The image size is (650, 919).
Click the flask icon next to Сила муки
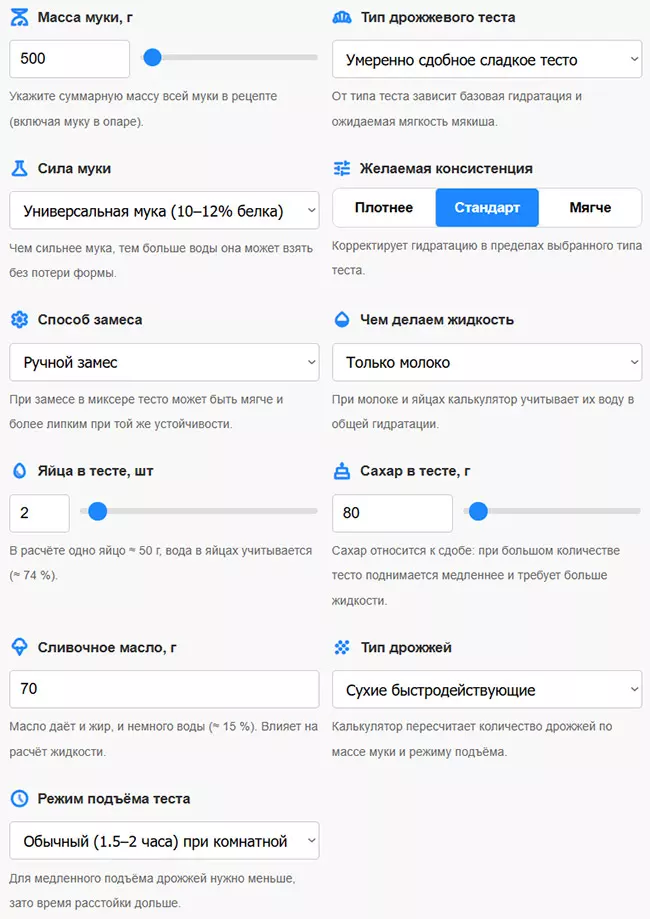click(18, 168)
